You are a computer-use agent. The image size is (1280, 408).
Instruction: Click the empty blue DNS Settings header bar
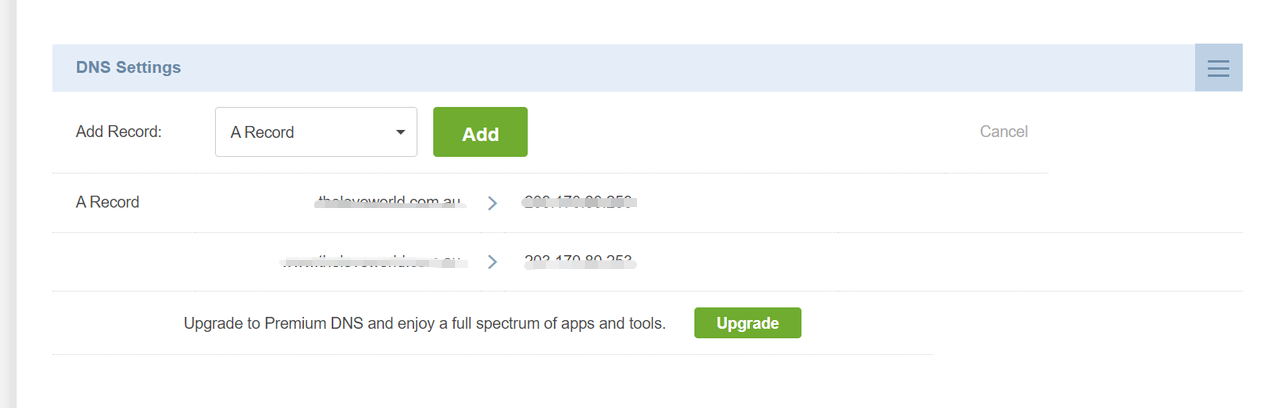click(688, 68)
